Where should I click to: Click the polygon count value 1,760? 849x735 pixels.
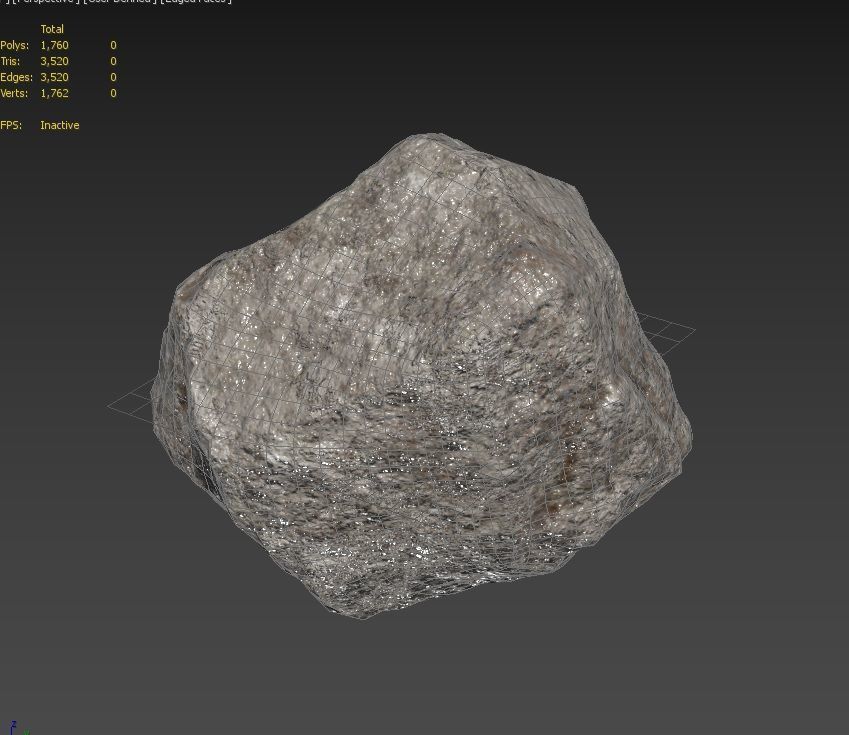(55, 45)
